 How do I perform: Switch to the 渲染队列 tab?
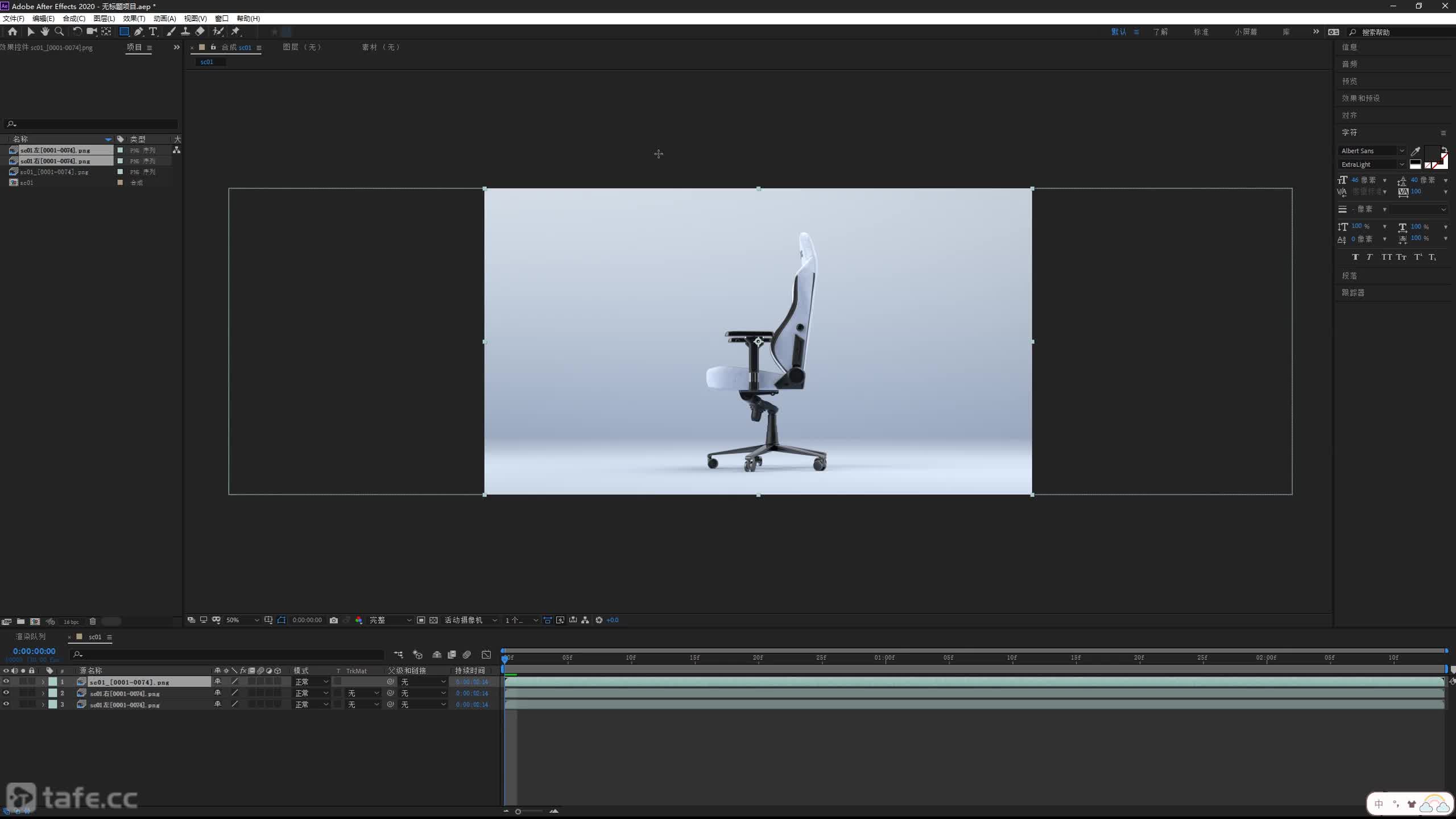pos(30,636)
